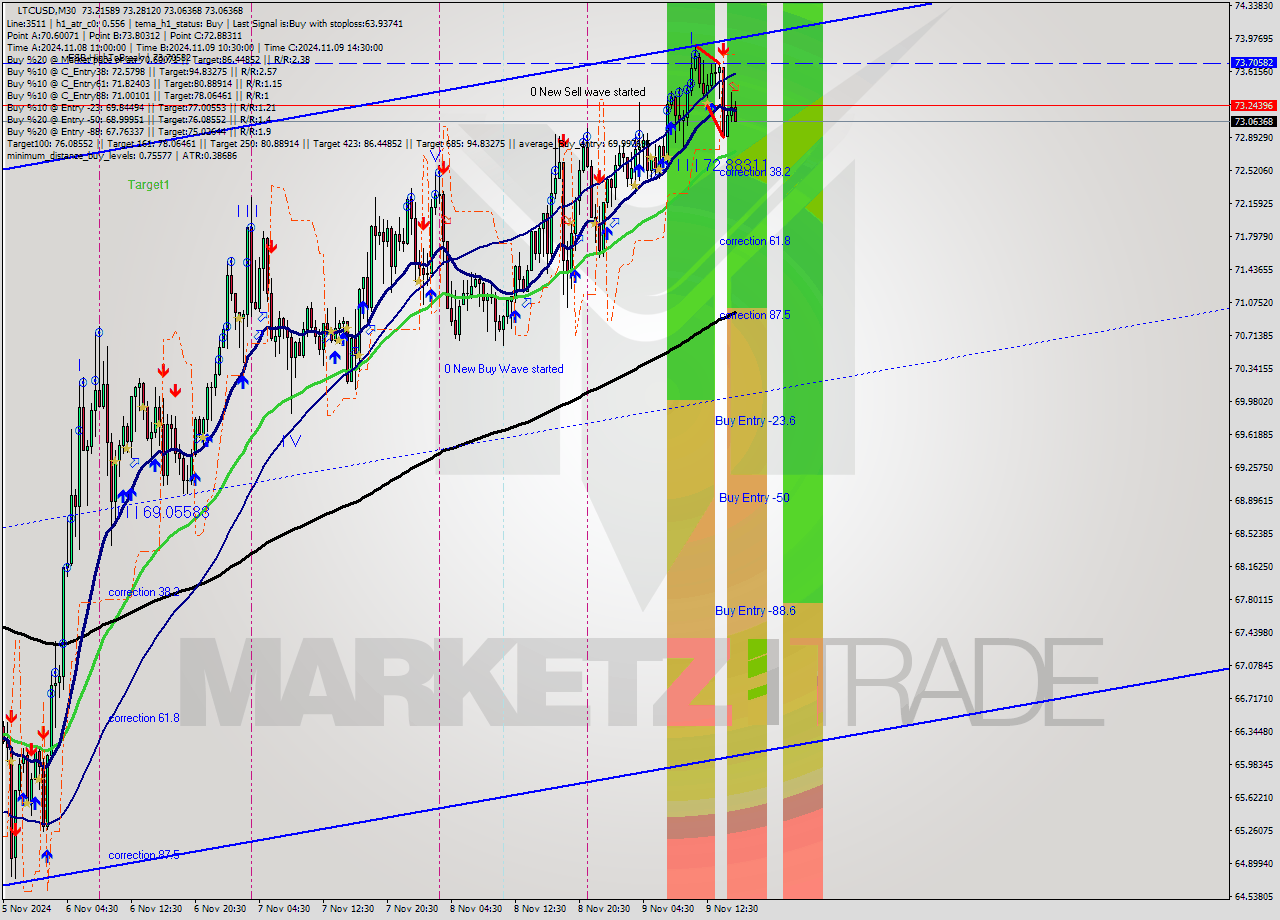
Task: Click the '5 Nov 2024' time axis label
Action: click(x=28, y=909)
